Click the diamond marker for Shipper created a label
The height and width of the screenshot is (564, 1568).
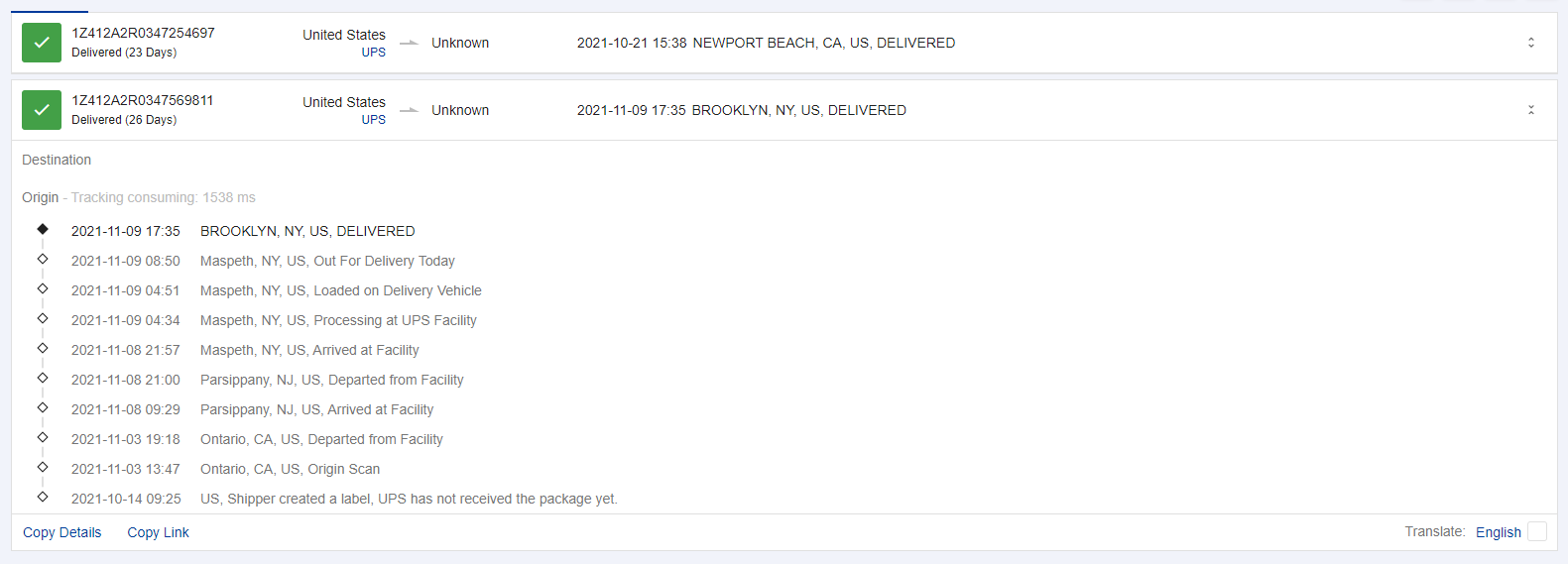[x=43, y=497]
